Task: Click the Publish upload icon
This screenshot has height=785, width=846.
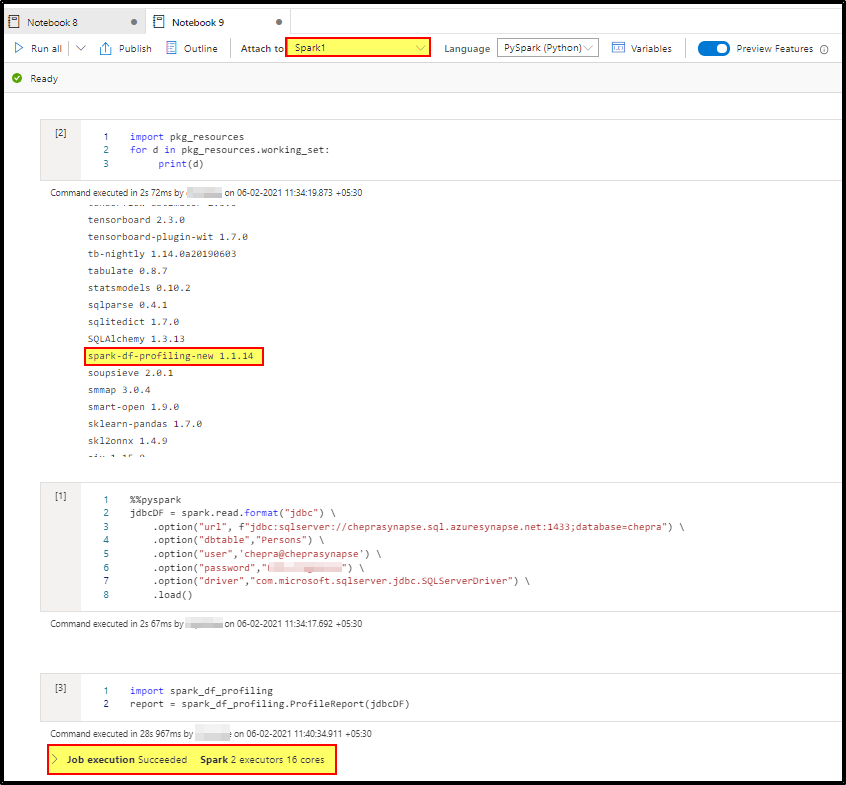Action: [x=106, y=48]
